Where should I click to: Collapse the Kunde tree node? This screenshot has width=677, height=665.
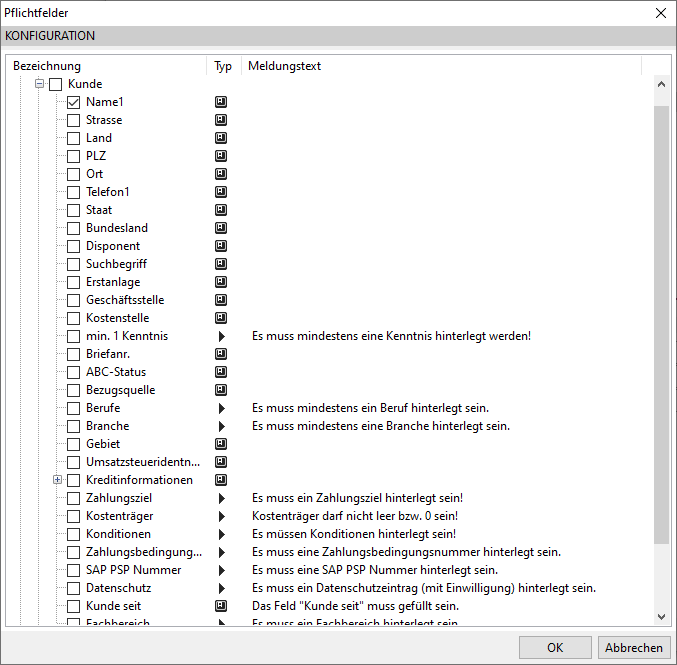(x=39, y=83)
